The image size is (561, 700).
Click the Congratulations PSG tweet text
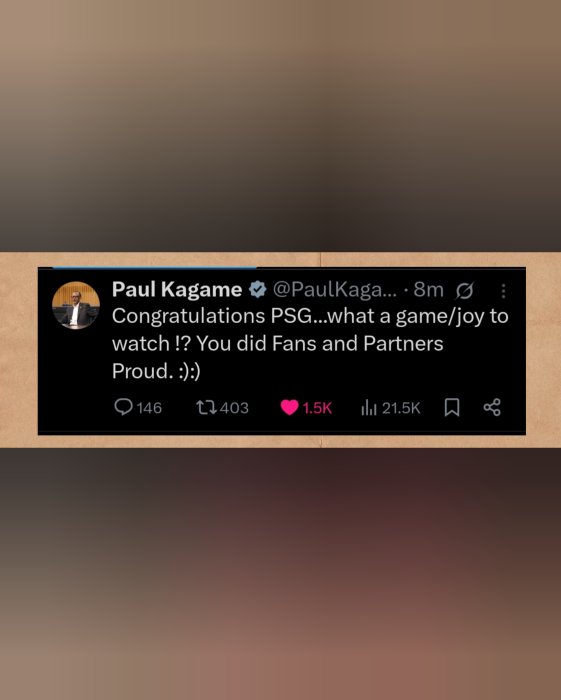[310, 343]
